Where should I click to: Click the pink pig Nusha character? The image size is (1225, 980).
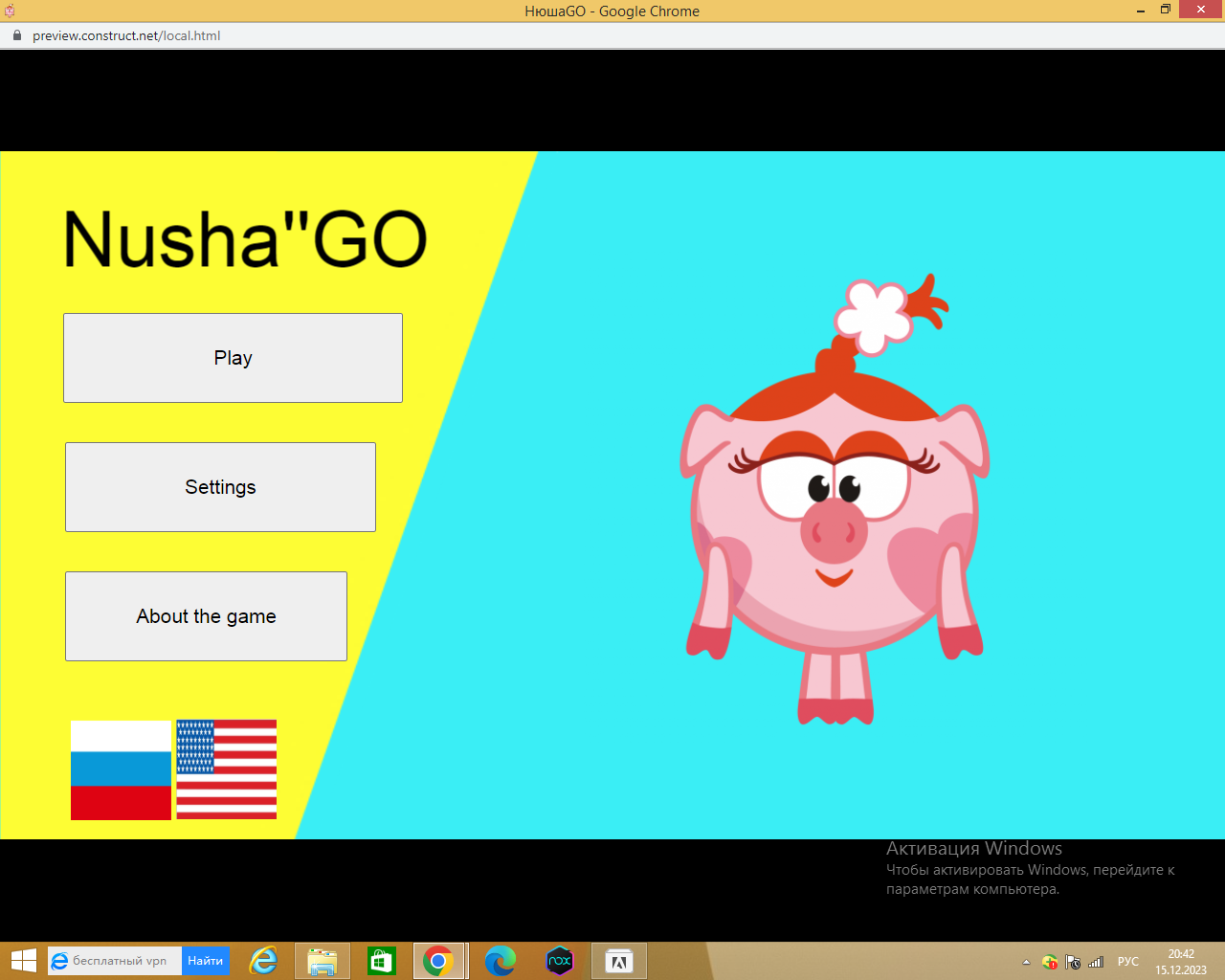835,501
